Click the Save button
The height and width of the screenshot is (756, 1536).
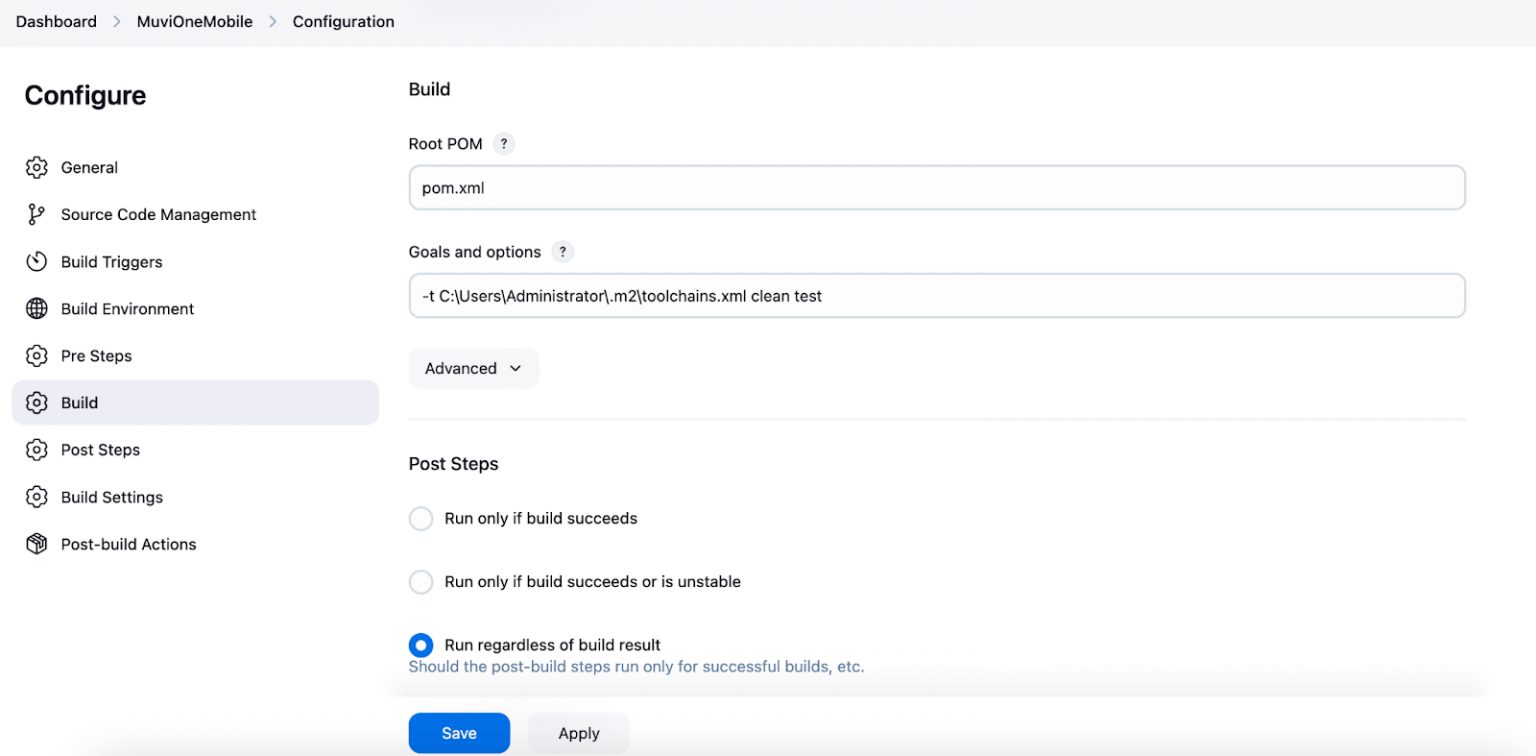point(459,732)
